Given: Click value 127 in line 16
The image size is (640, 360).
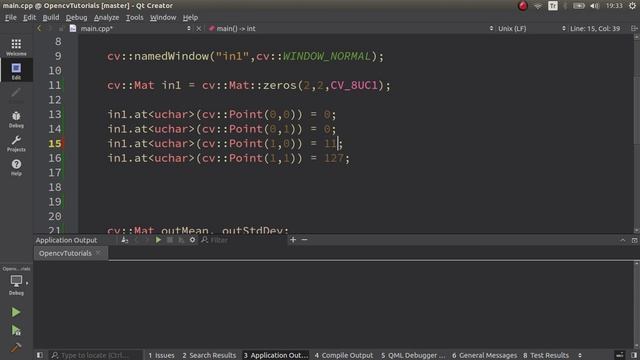Looking at the screenshot, I should click(333, 158).
